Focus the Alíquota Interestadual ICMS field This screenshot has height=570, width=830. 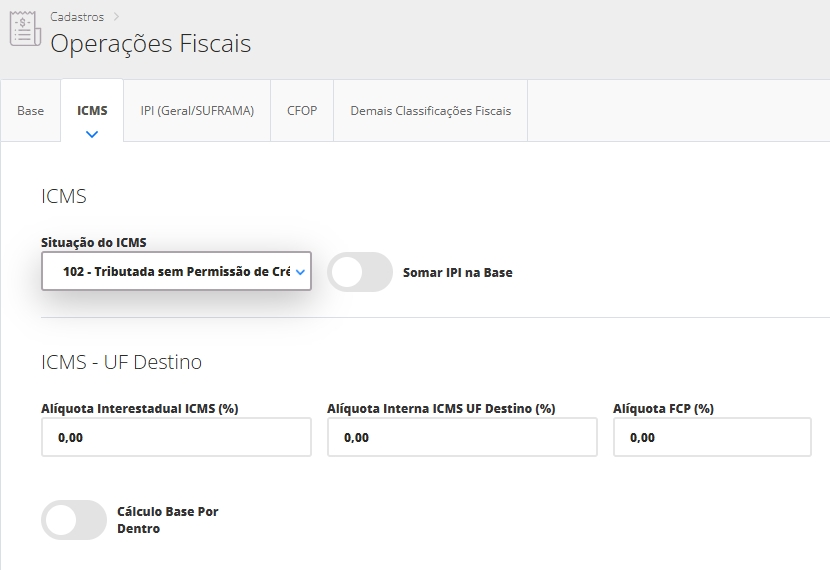tap(176, 437)
